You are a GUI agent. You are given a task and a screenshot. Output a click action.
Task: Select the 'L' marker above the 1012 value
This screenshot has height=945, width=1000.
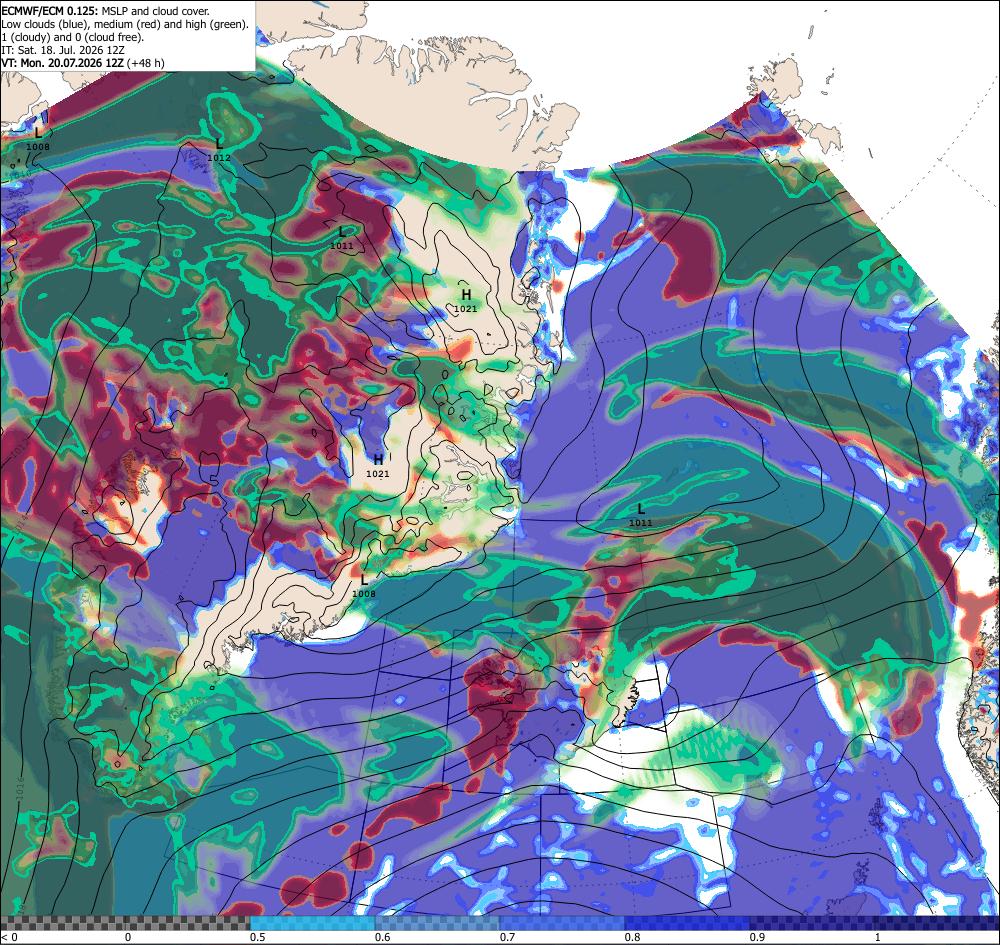click(219, 143)
